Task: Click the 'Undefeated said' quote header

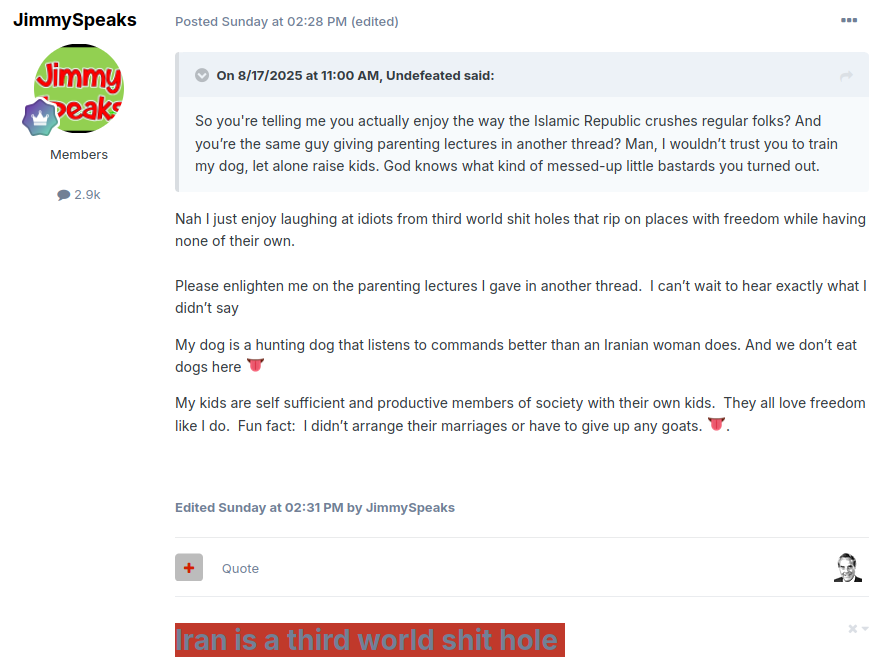Action: click(355, 75)
